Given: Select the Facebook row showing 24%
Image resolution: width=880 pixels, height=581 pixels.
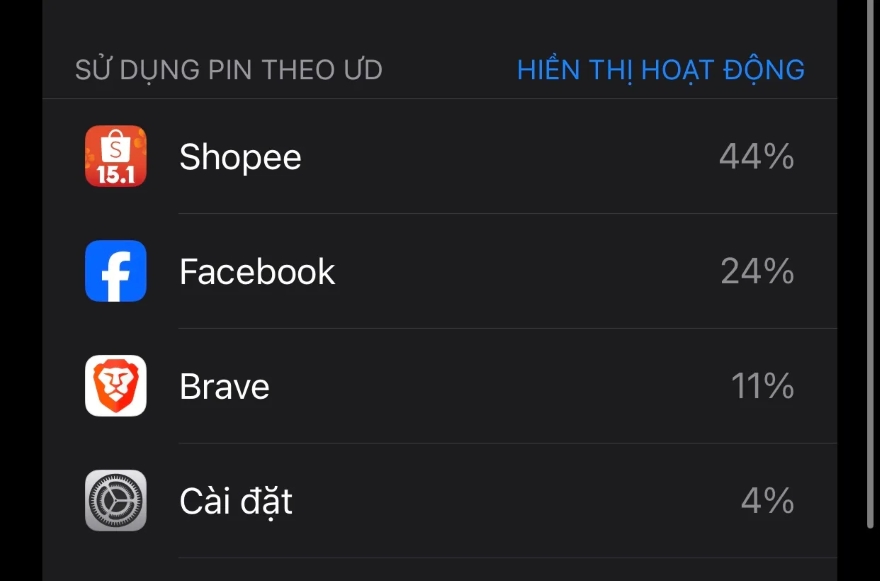Looking at the screenshot, I should tap(440, 271).
